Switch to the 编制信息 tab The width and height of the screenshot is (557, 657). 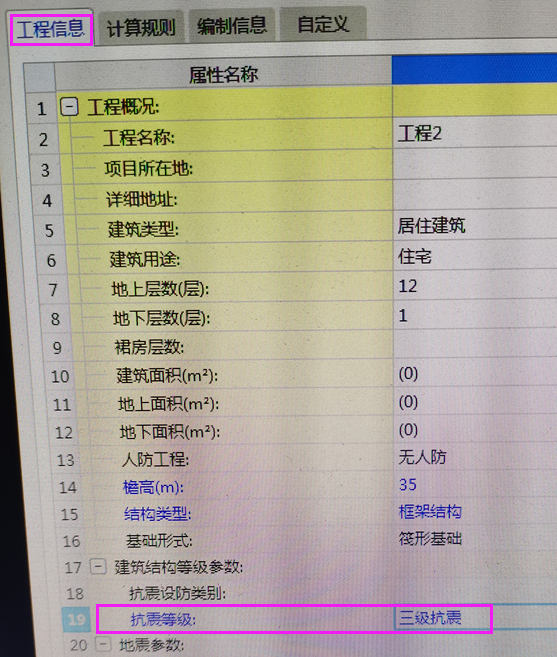(231, 26)
